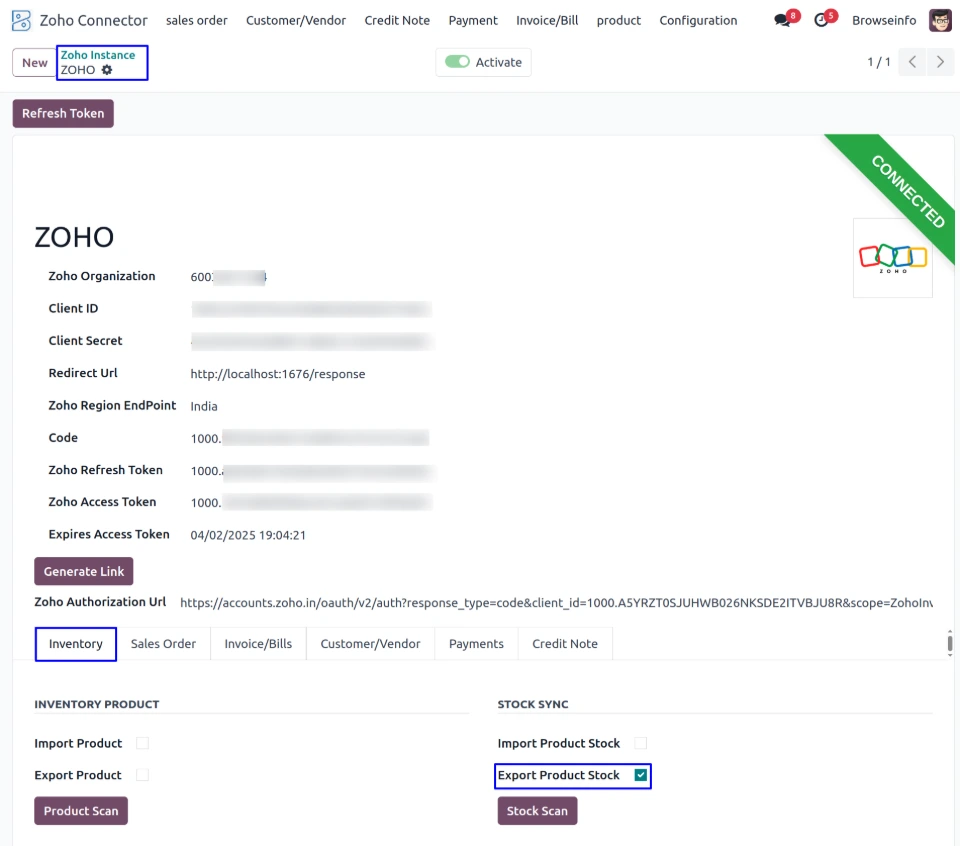Image resolution: width=960 pixels, height=846 pixels.
Task: Open the Invoice/Bill top menu
Action: pyautogui.click(x=547, y=20)
